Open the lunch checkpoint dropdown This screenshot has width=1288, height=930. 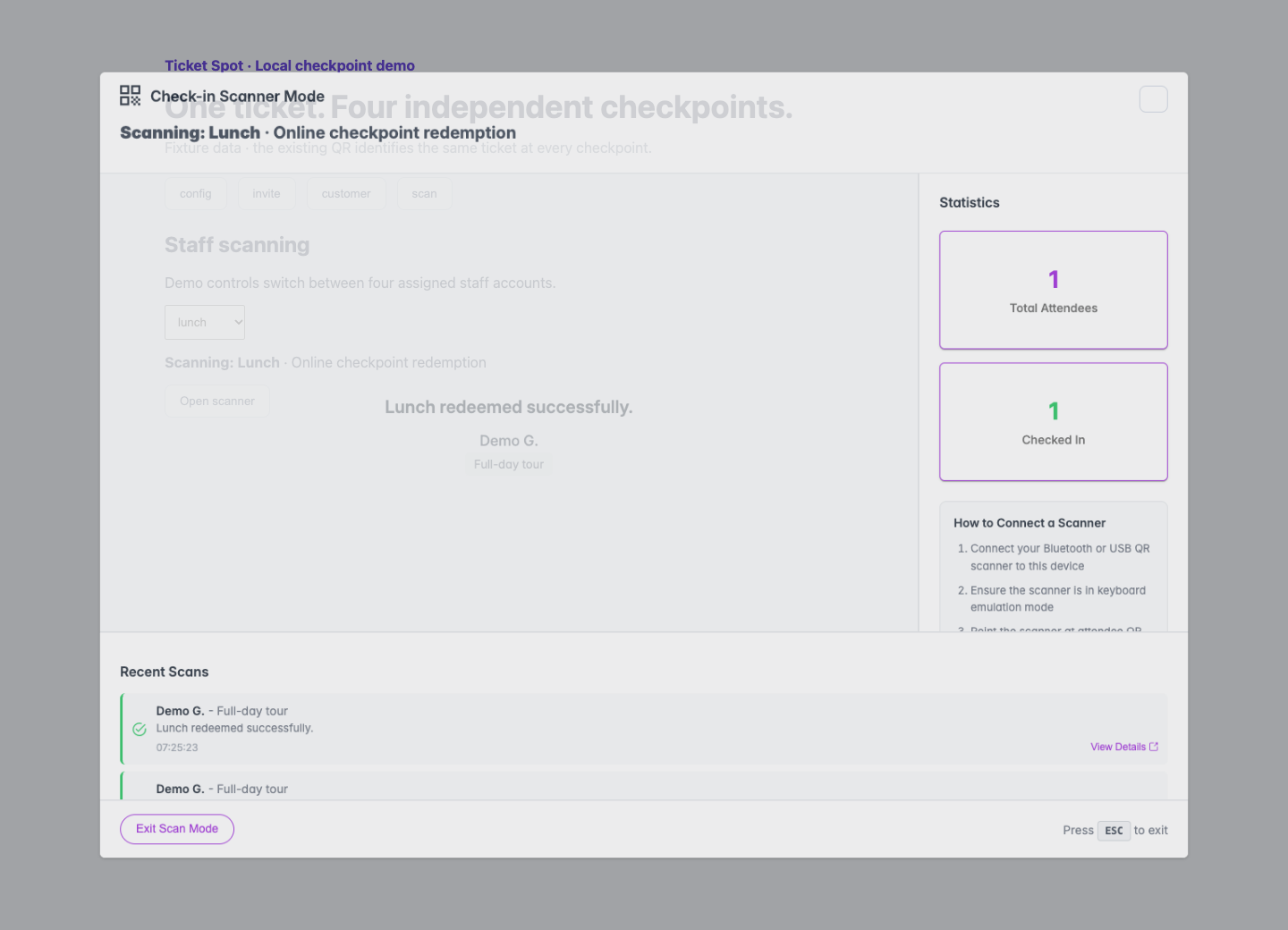pos(205,323)
